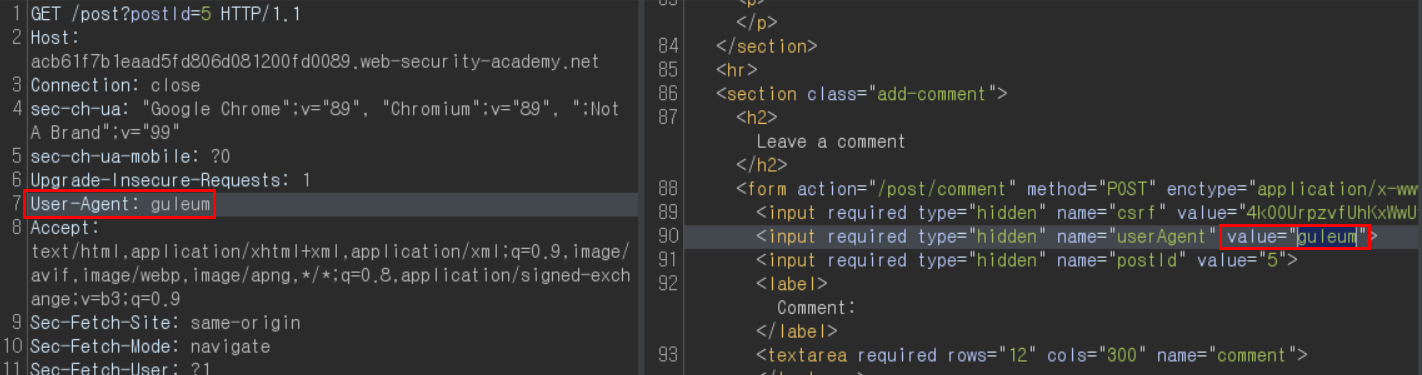
Task: Click the closing </h2> tag
Action: (x=762, y=165)
